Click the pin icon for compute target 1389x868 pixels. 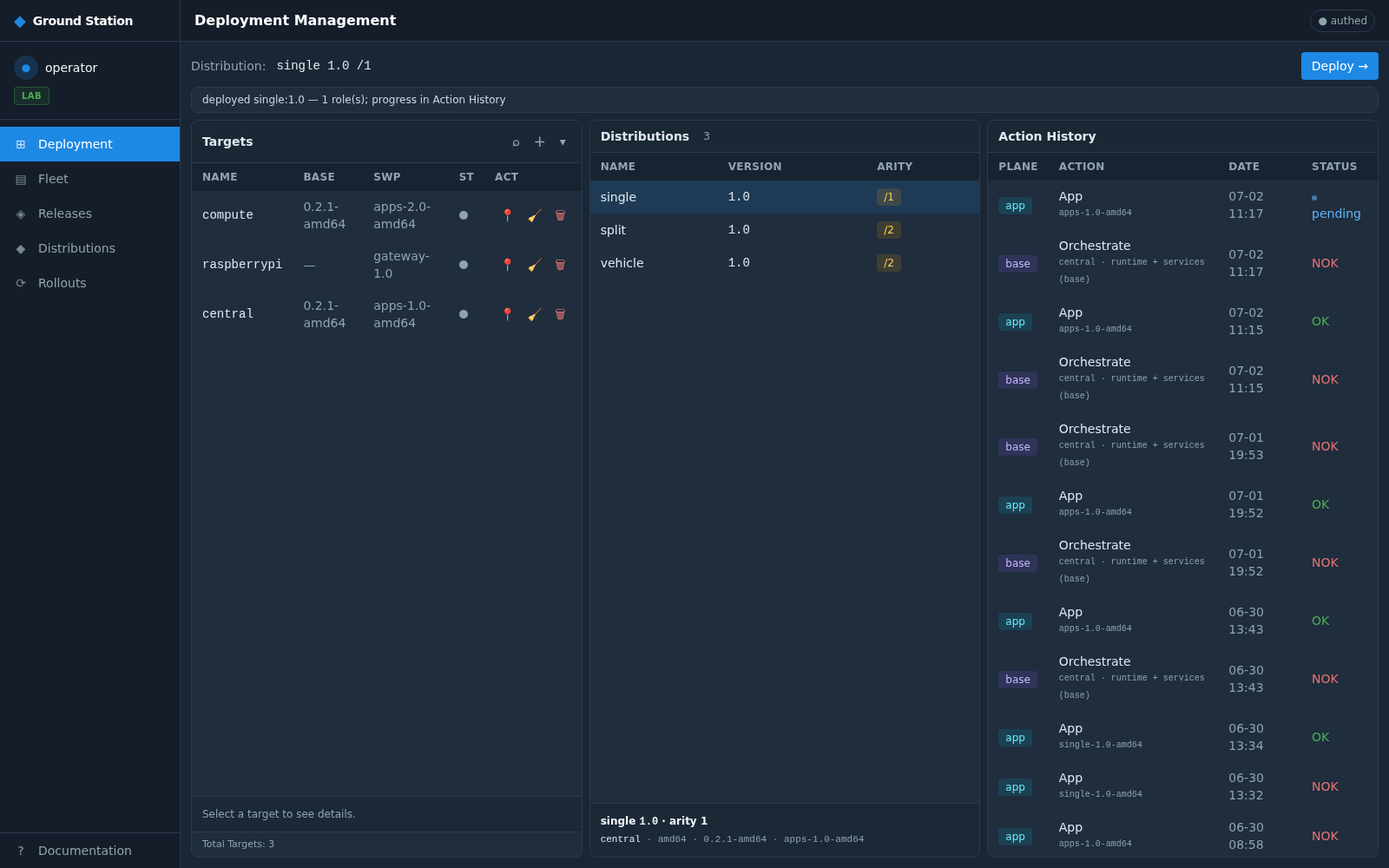[508, 215]
